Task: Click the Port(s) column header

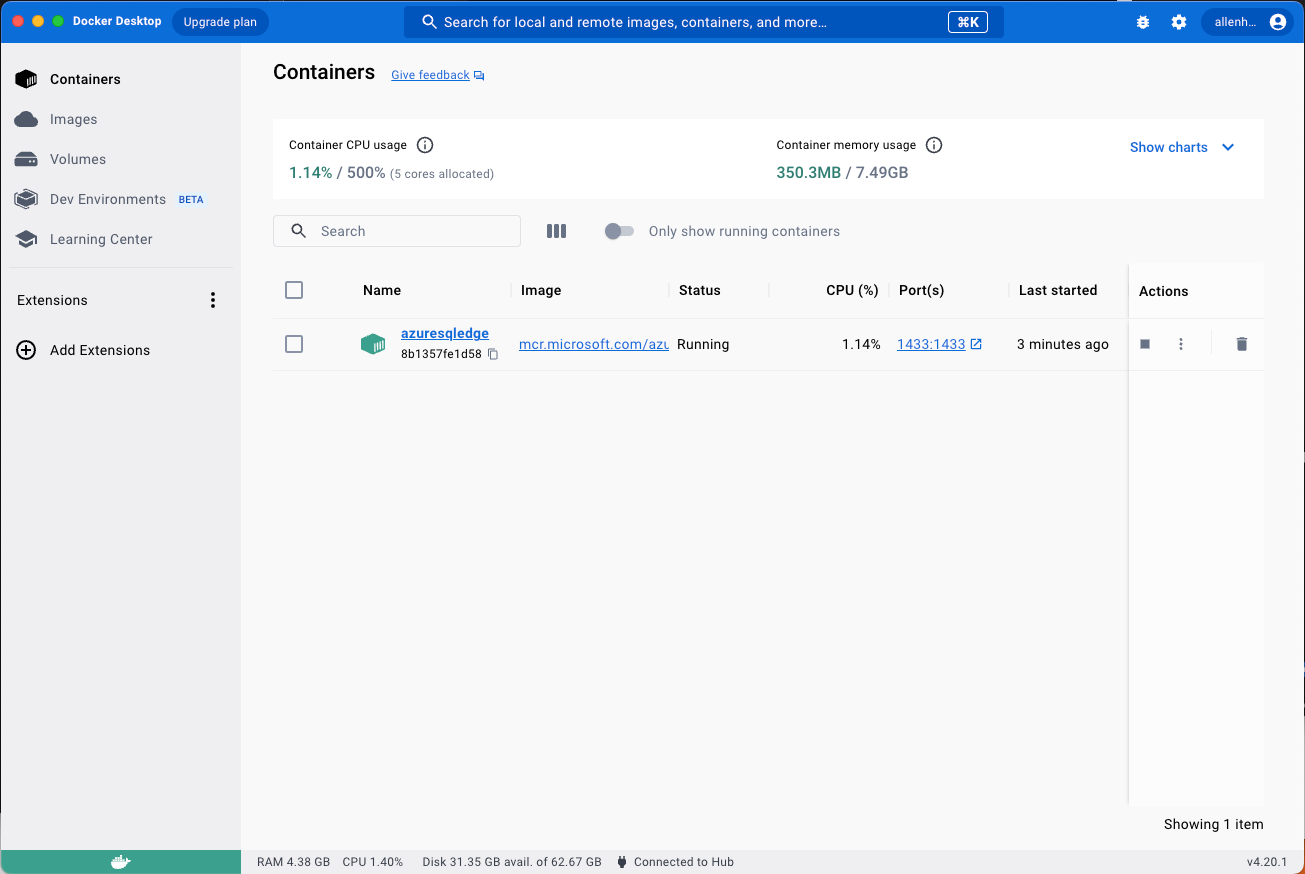Action: point(922,290)
